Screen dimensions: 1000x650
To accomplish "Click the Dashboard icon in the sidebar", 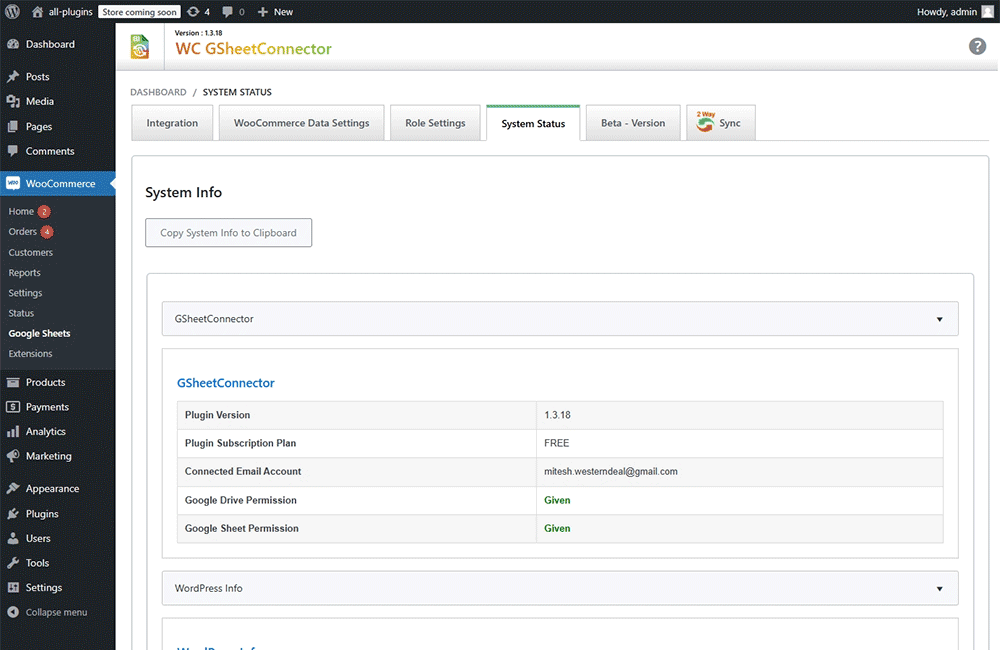I will pyautogui.click(x=13, y=44).
